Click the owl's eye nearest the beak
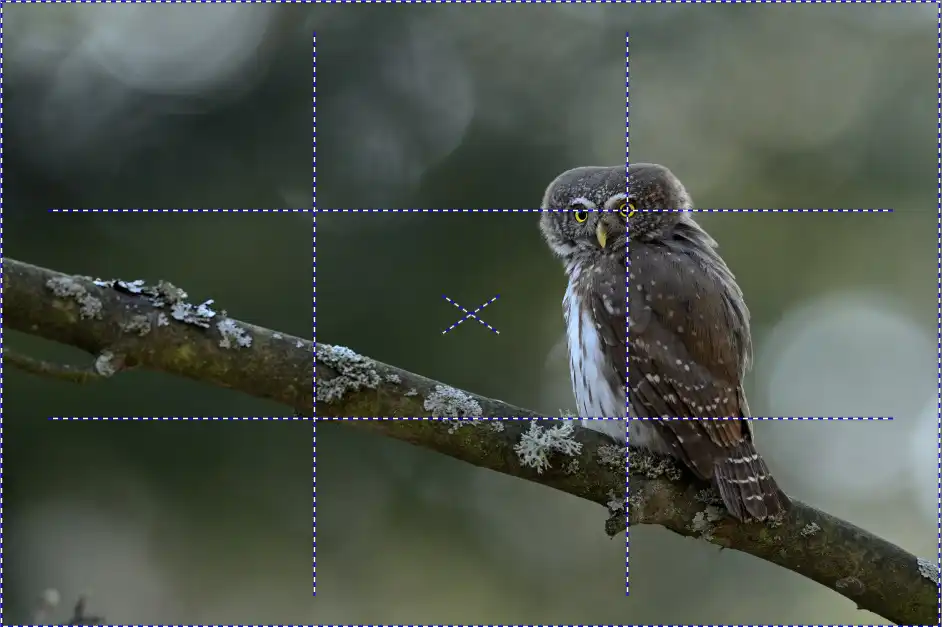 tap(581, 215)
